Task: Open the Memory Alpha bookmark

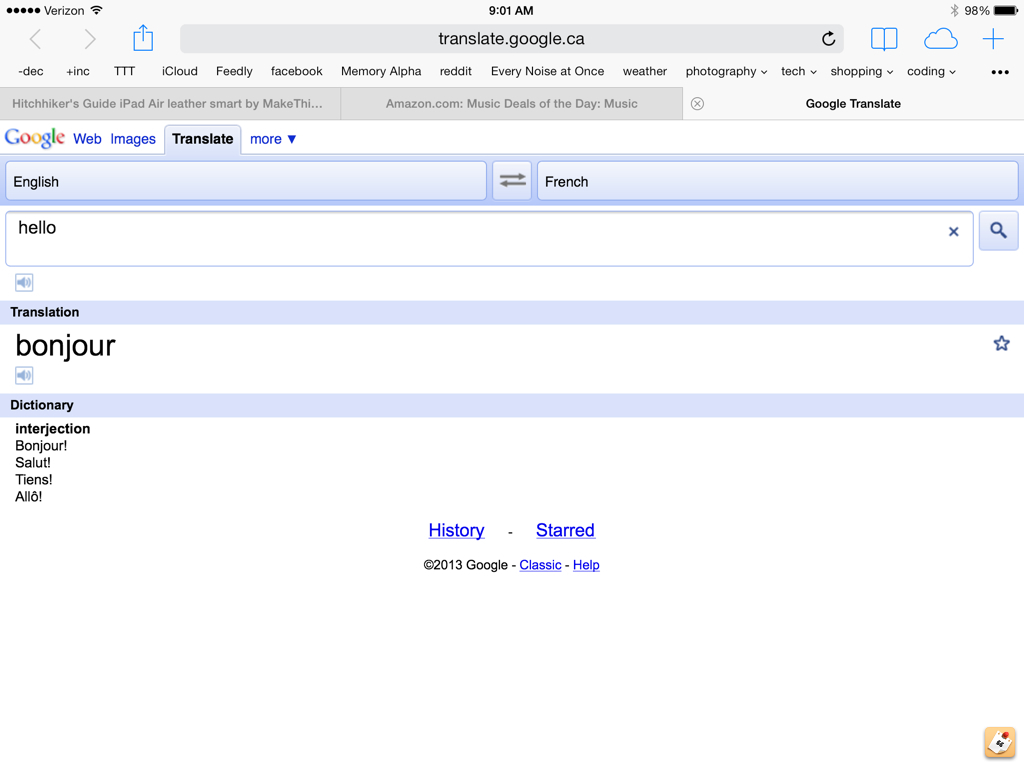Action: coord(381,71)
